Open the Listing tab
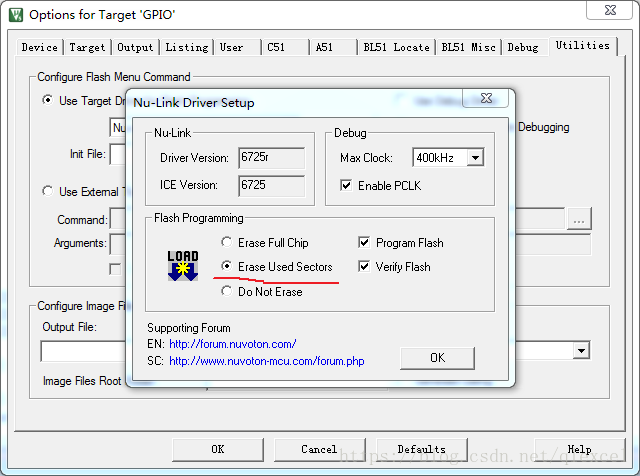The width and height of the screenshot is (640, 476). tap(187, 47)
